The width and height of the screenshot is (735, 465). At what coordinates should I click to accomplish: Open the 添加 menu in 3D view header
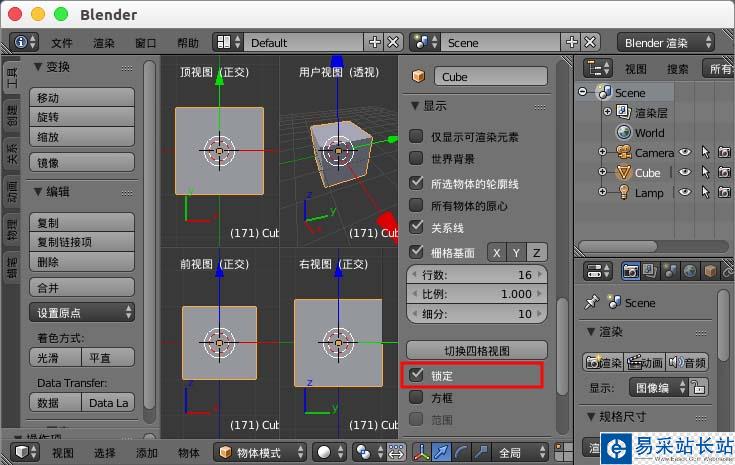(147, 453)
